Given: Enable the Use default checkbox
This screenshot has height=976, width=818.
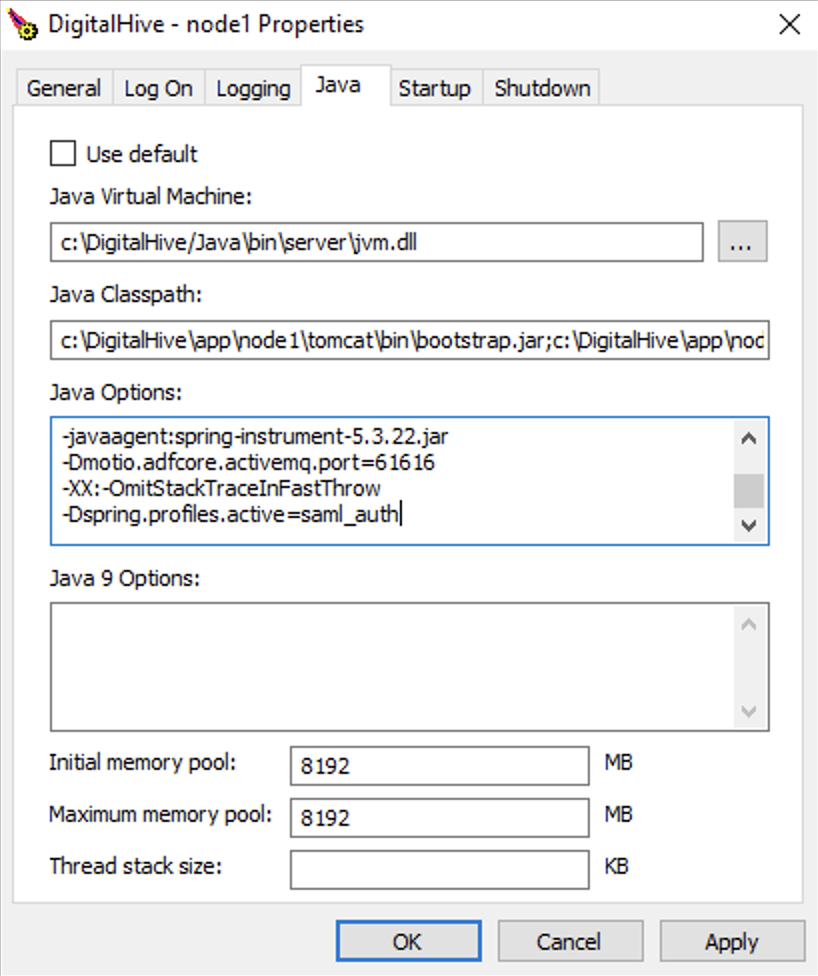Looking at the screenshot, I should pyautogui.click(x=63, y=154).
